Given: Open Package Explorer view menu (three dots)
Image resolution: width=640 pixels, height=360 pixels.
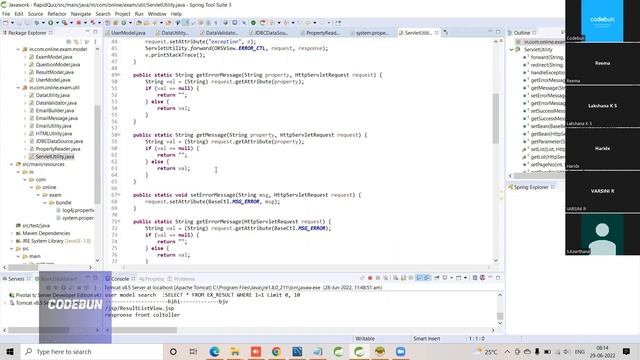Looking at the screenshot, I should tap(95, 41).
